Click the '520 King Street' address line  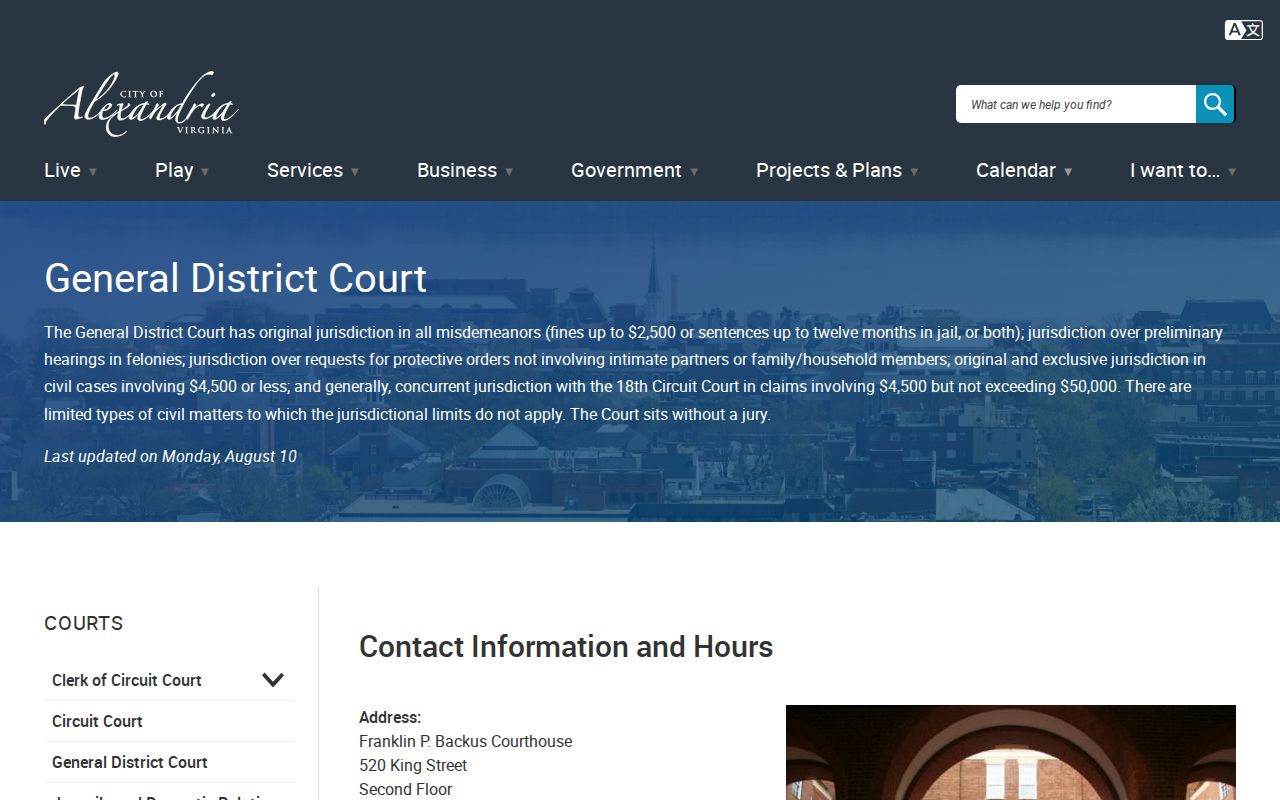click(x=413, y=765)
